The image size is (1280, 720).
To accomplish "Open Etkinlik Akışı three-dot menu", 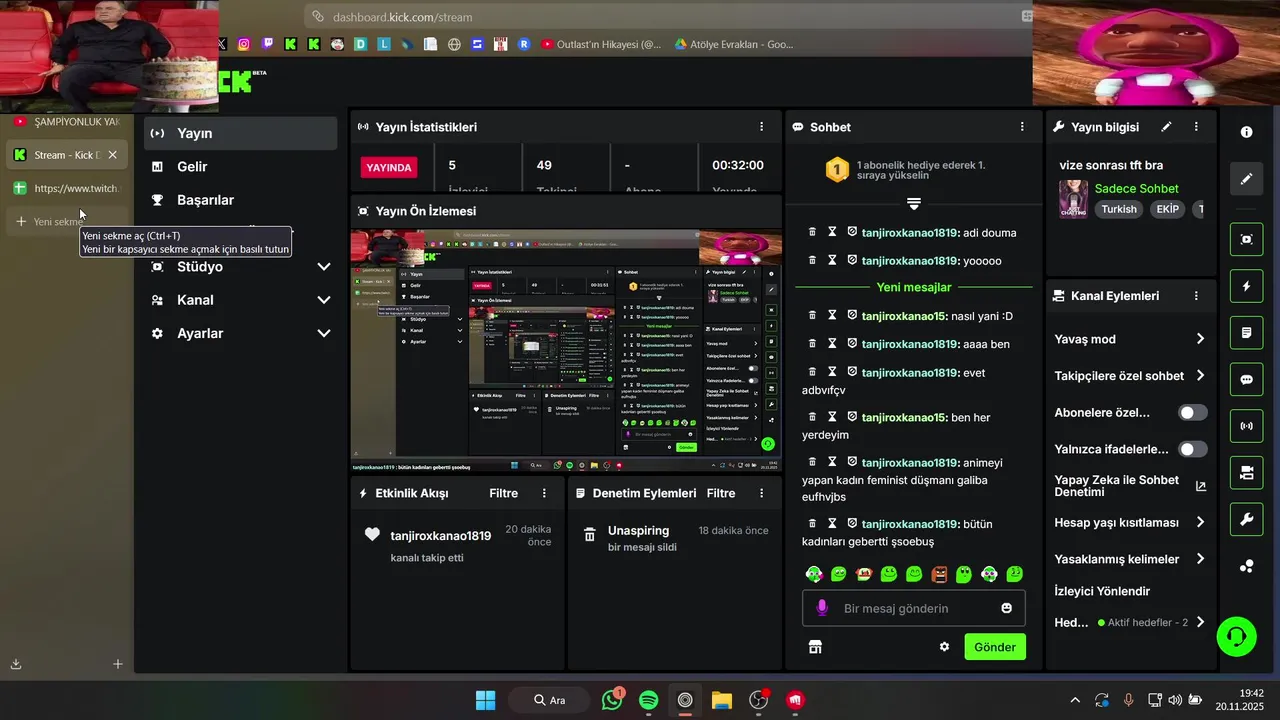I will (x=545, y=493).
